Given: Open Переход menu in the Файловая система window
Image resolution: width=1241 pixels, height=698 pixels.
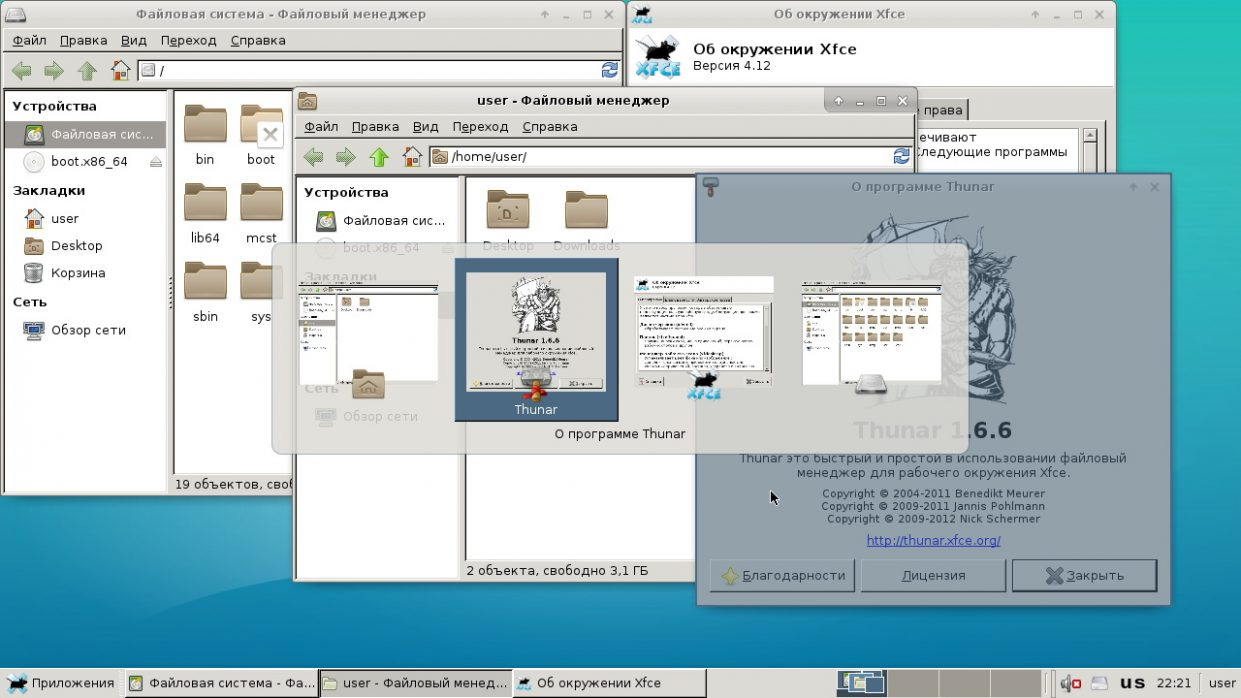Looking at the screenshot, I should [188, 41].
